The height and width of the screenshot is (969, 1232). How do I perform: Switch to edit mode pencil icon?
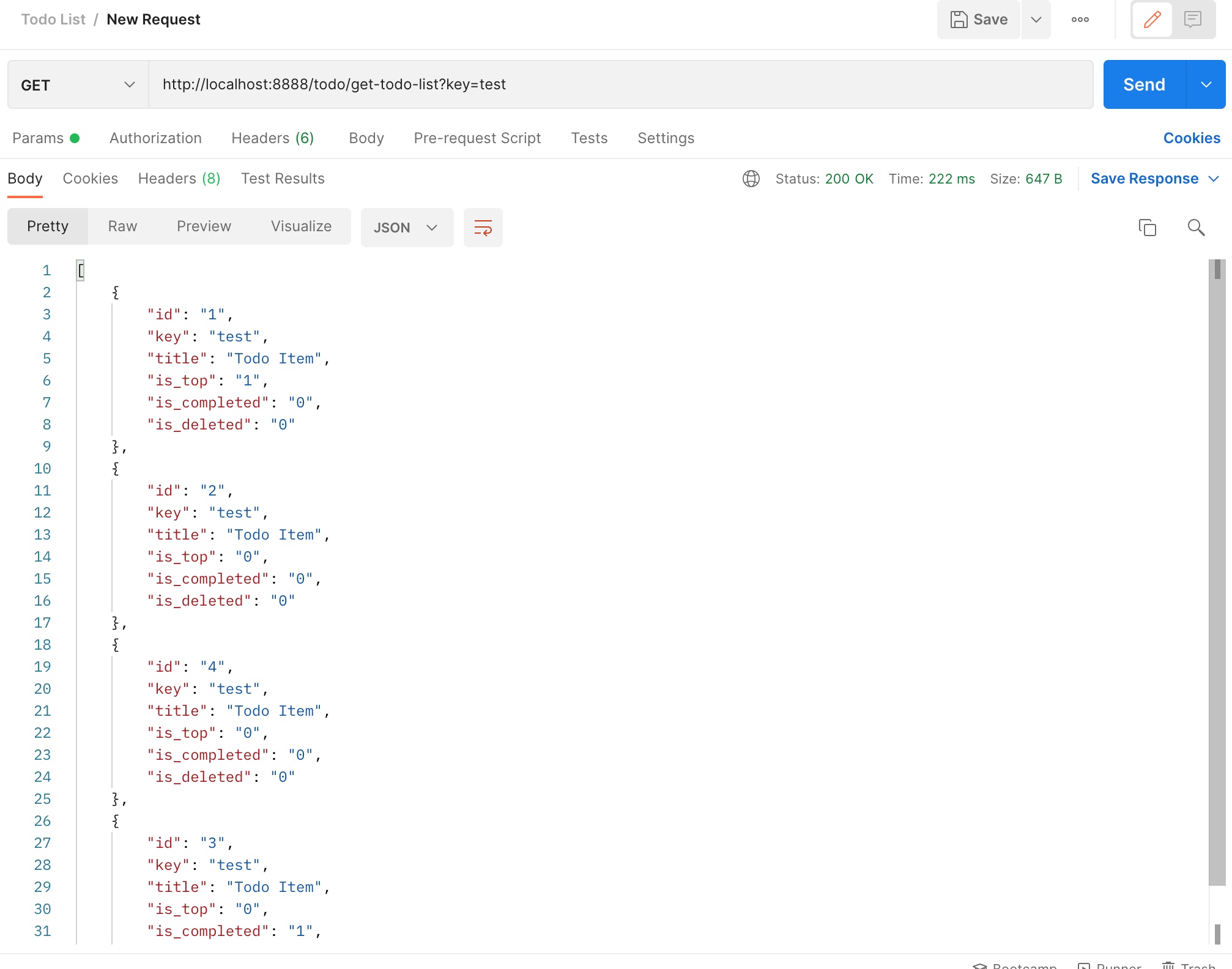tap(1152, 20)
